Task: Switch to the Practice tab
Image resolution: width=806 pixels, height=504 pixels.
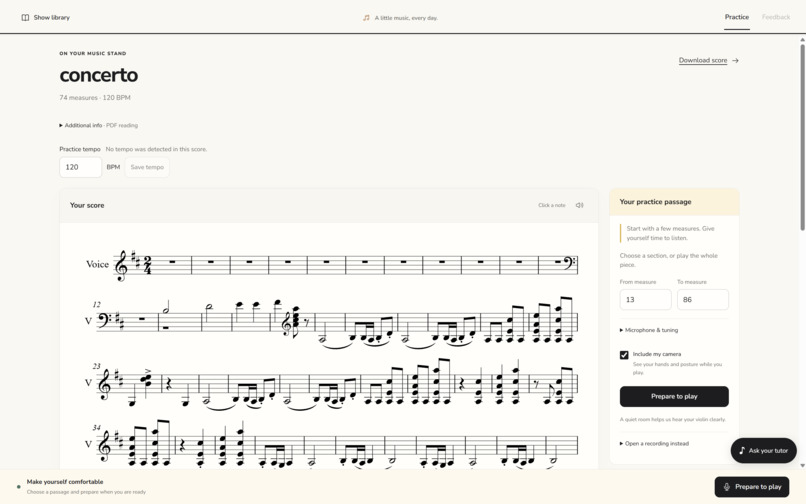Action: (737, 17)
